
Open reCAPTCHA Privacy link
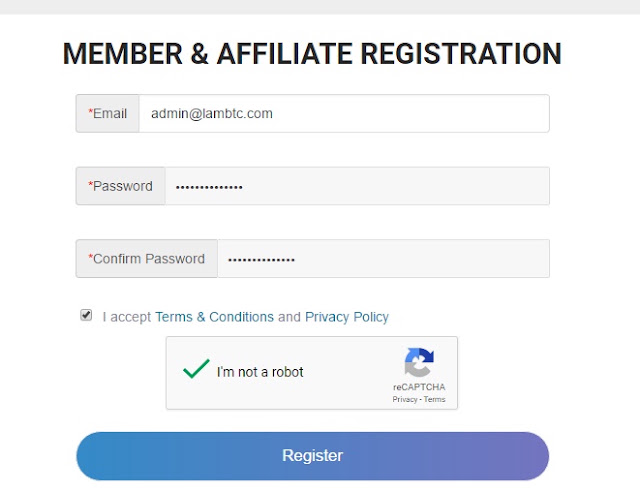pos(404,400)
